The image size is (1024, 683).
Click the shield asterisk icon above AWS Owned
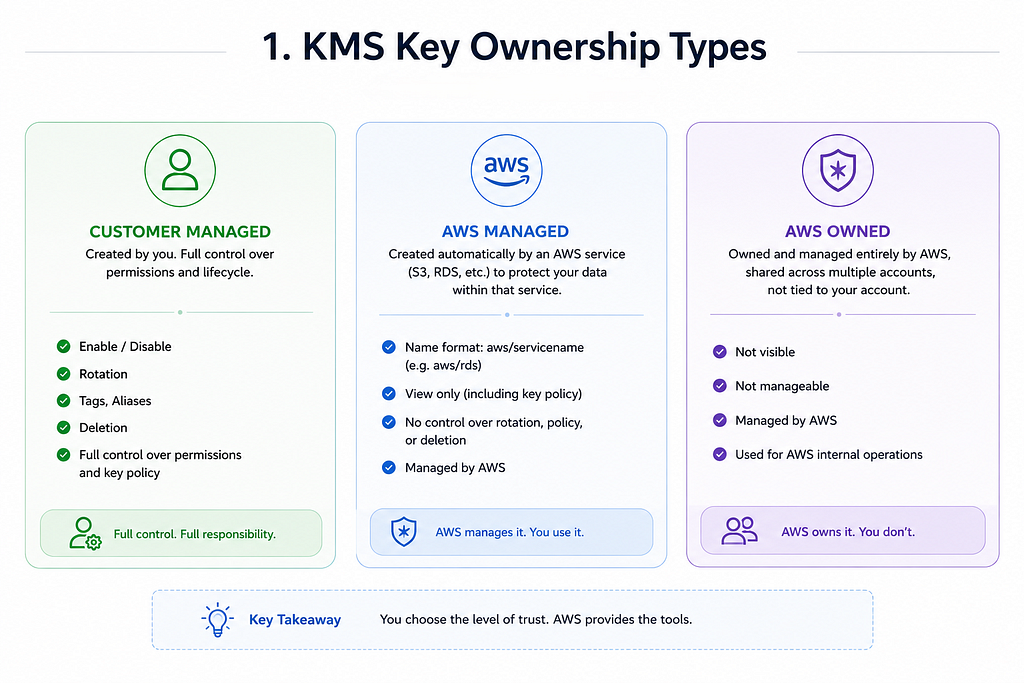(x=837, y=170)
